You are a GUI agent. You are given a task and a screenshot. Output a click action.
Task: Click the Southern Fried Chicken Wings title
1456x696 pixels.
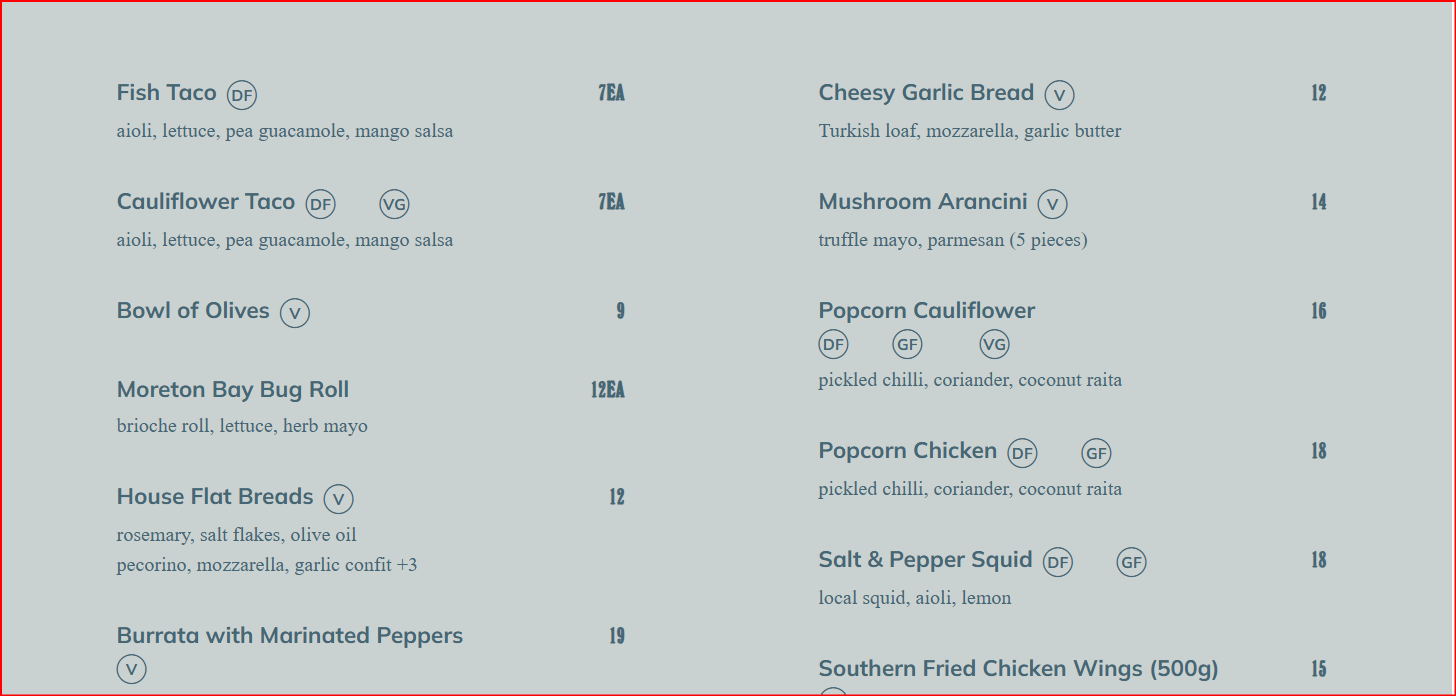(x=1018, y=668)
